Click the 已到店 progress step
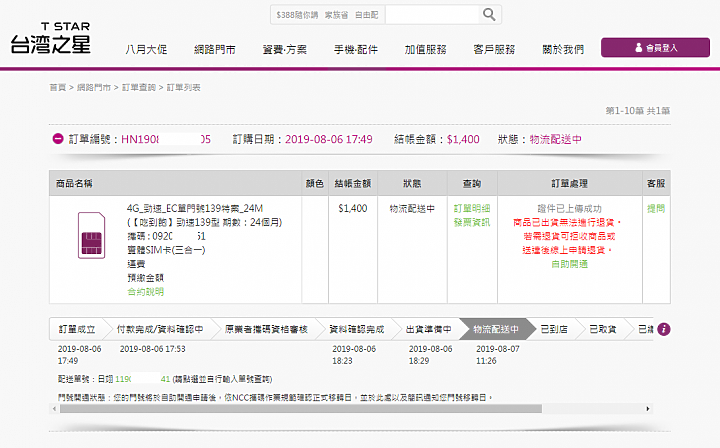This screenshot has height=448, width=720. 554,329
